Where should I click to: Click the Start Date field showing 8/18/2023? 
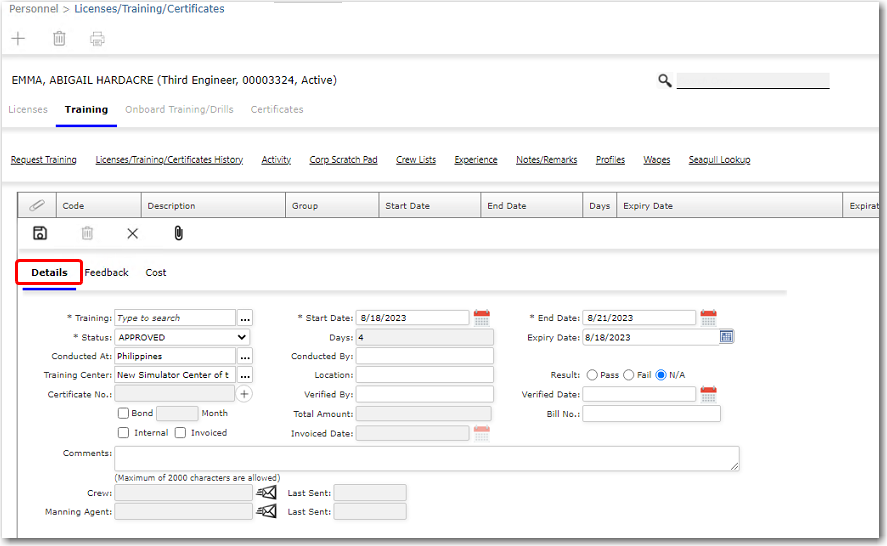413,317
